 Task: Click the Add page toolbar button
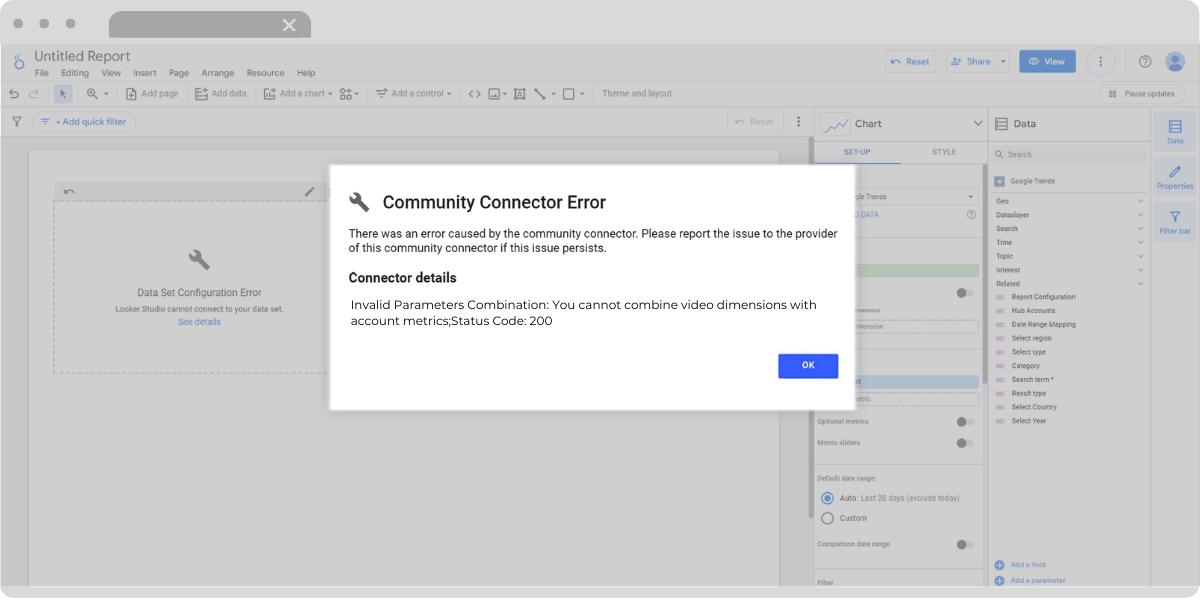(152, 94)
